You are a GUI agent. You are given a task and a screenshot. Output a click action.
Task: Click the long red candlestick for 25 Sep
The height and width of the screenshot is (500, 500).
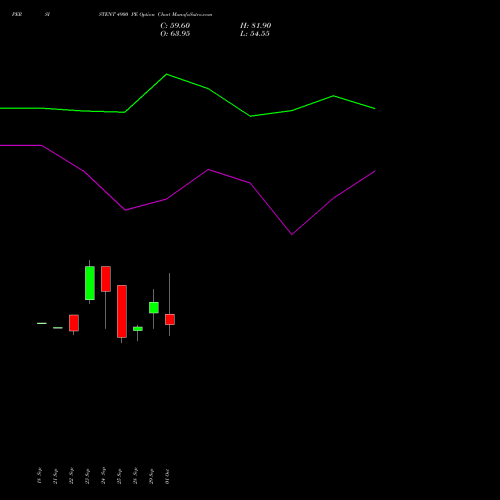point(122,311)
